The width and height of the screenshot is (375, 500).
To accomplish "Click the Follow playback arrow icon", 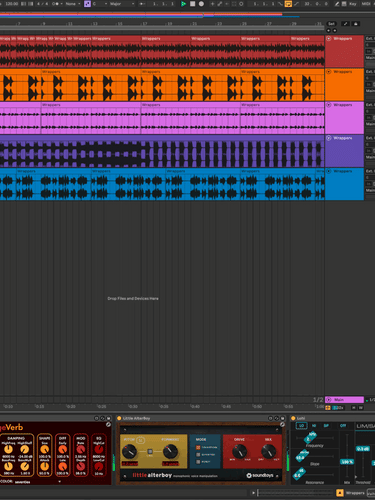I will point(143,4).
